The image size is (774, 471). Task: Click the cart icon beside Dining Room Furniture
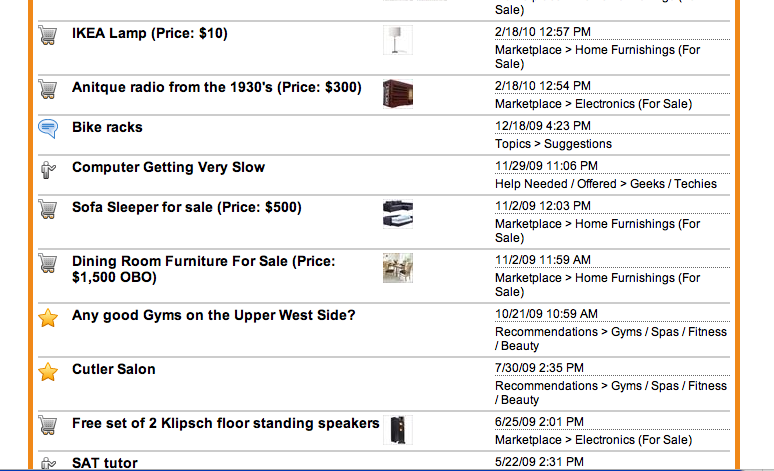(x=47, y=263)
